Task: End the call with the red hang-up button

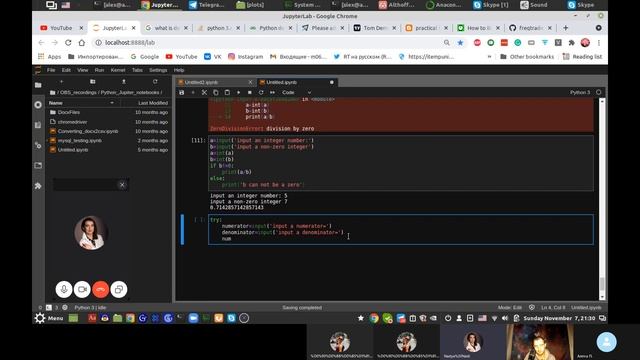Action: pyautogui.click(x=100, y=289)
